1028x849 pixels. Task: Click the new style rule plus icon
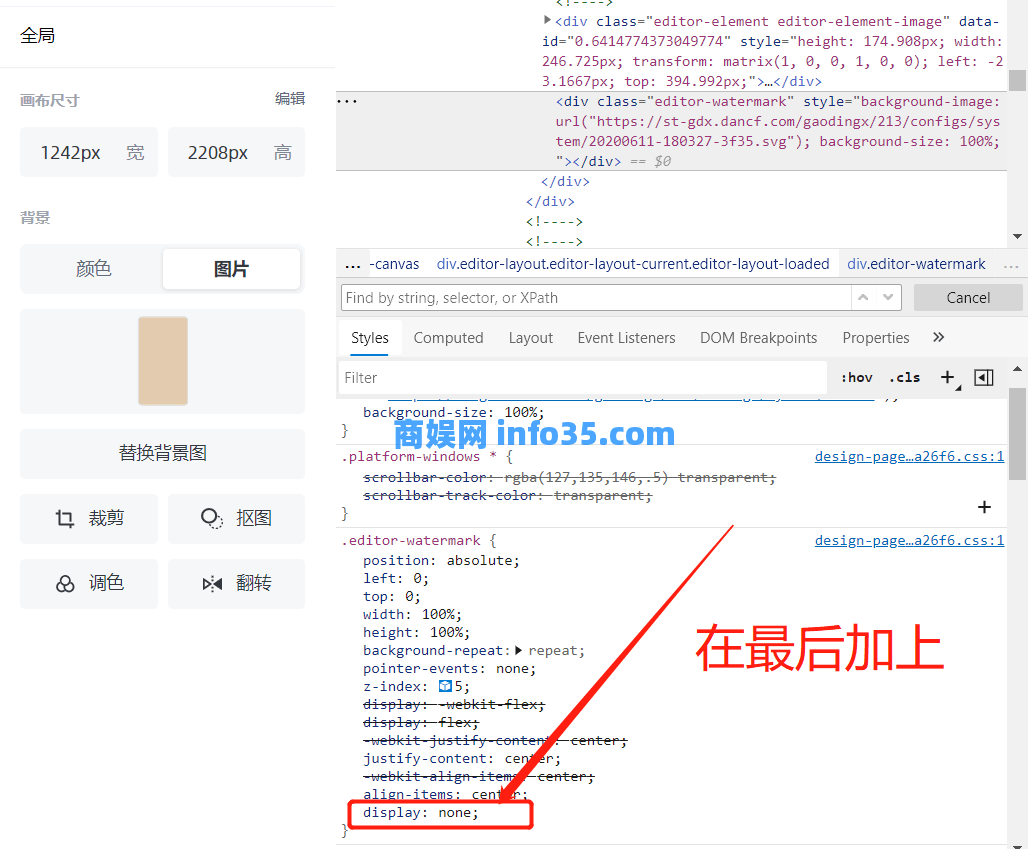(x=947, y=377)
